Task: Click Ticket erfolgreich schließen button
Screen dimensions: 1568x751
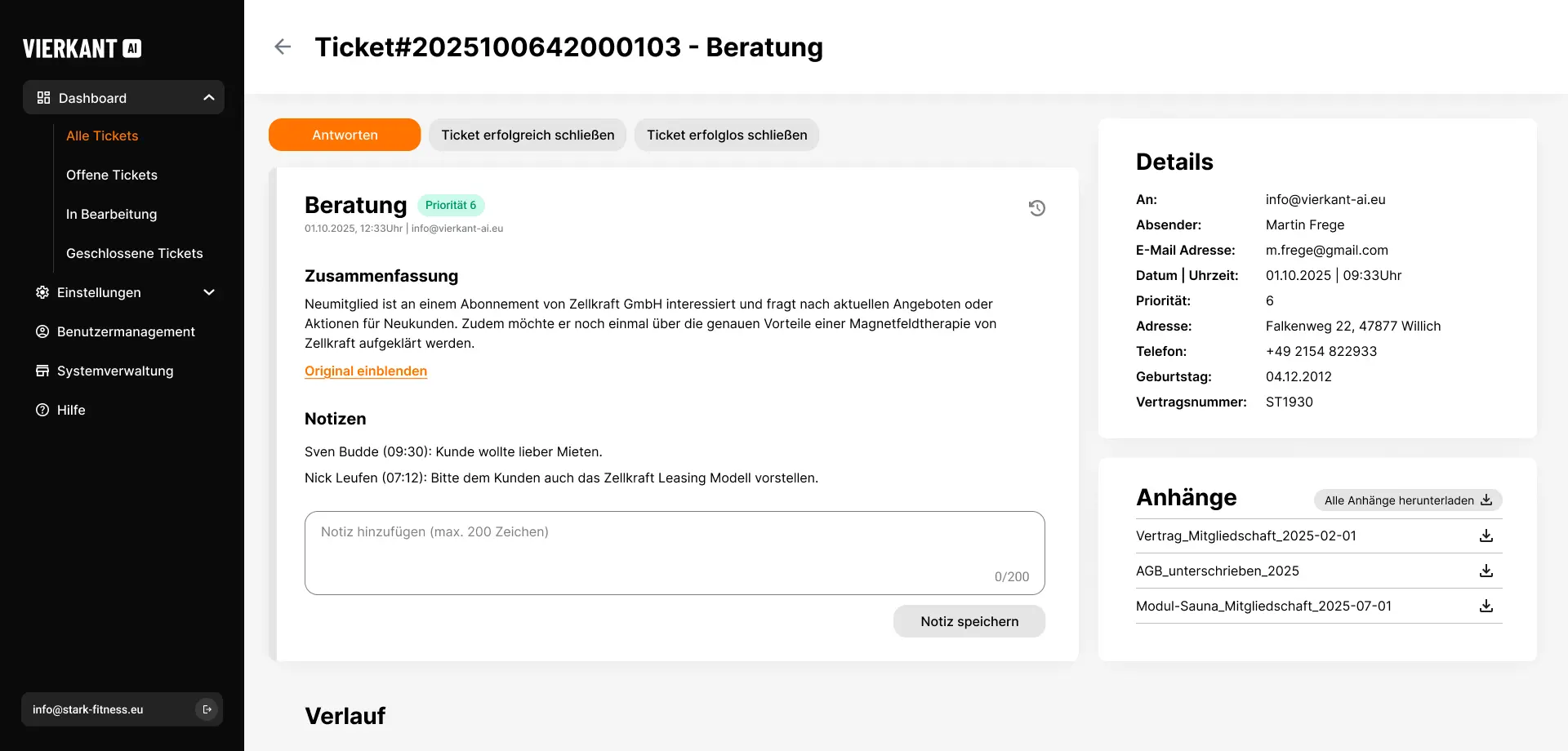Action: point(528,135)
